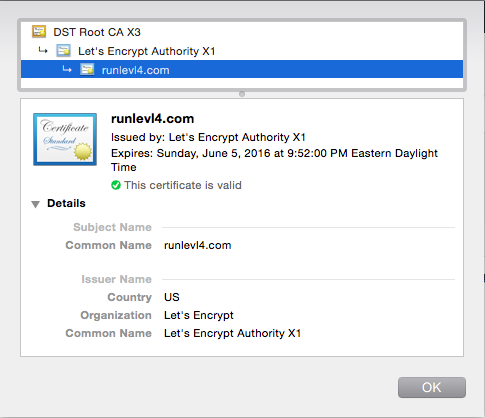Screen dimensions: 485x418
Task: Click the Issuer Common Name value
Action: click(x=232, y=333)
